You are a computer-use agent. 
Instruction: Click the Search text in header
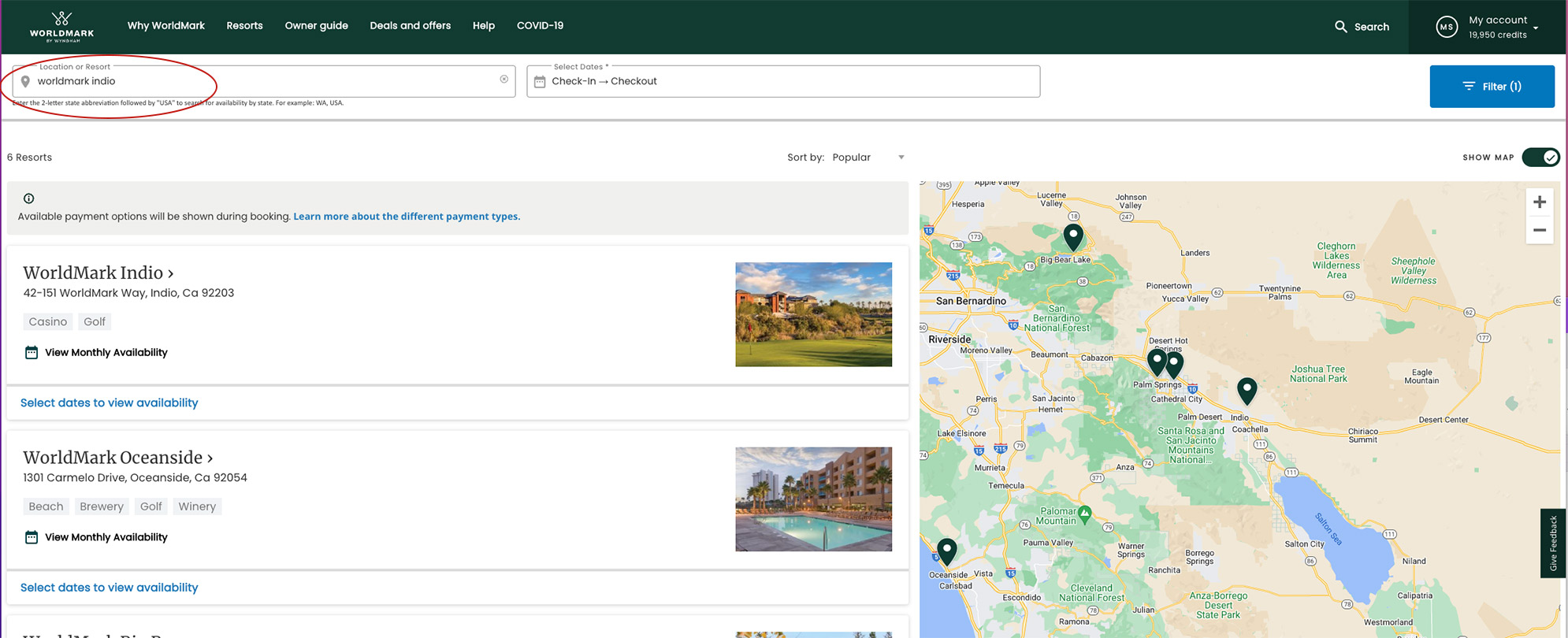tap(1372, 27)
